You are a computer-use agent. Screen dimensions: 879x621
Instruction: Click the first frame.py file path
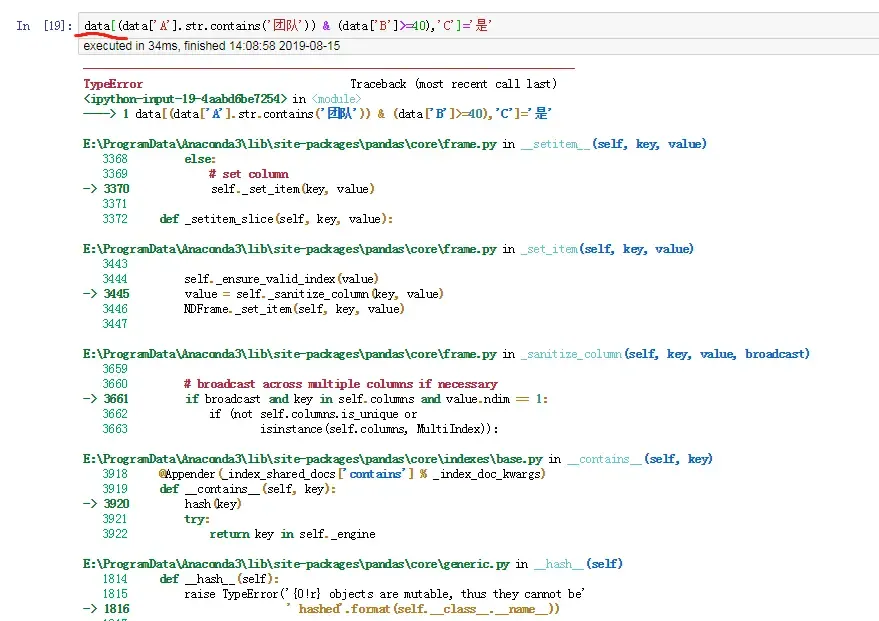tap(290, 144)
